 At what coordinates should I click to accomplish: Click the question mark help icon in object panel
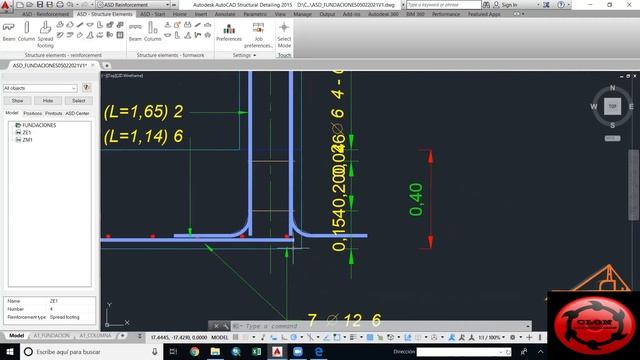point(86,87)
